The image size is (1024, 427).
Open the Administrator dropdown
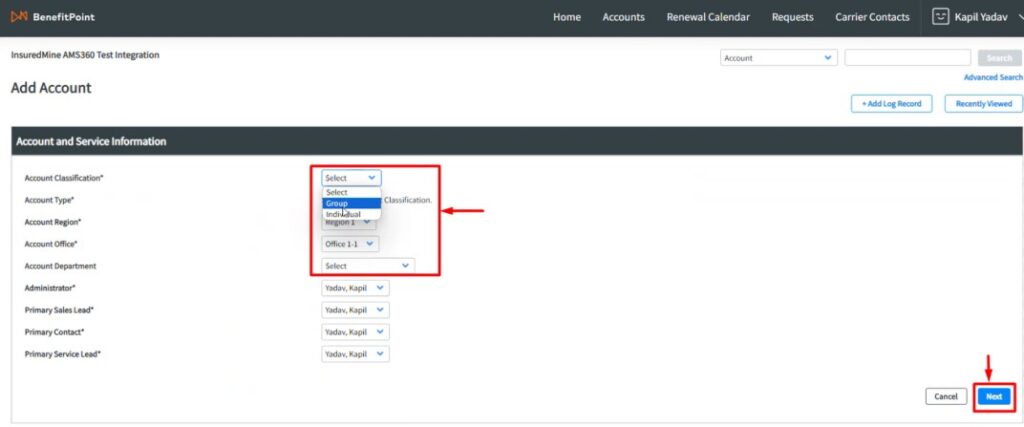[x=355, y=288]
